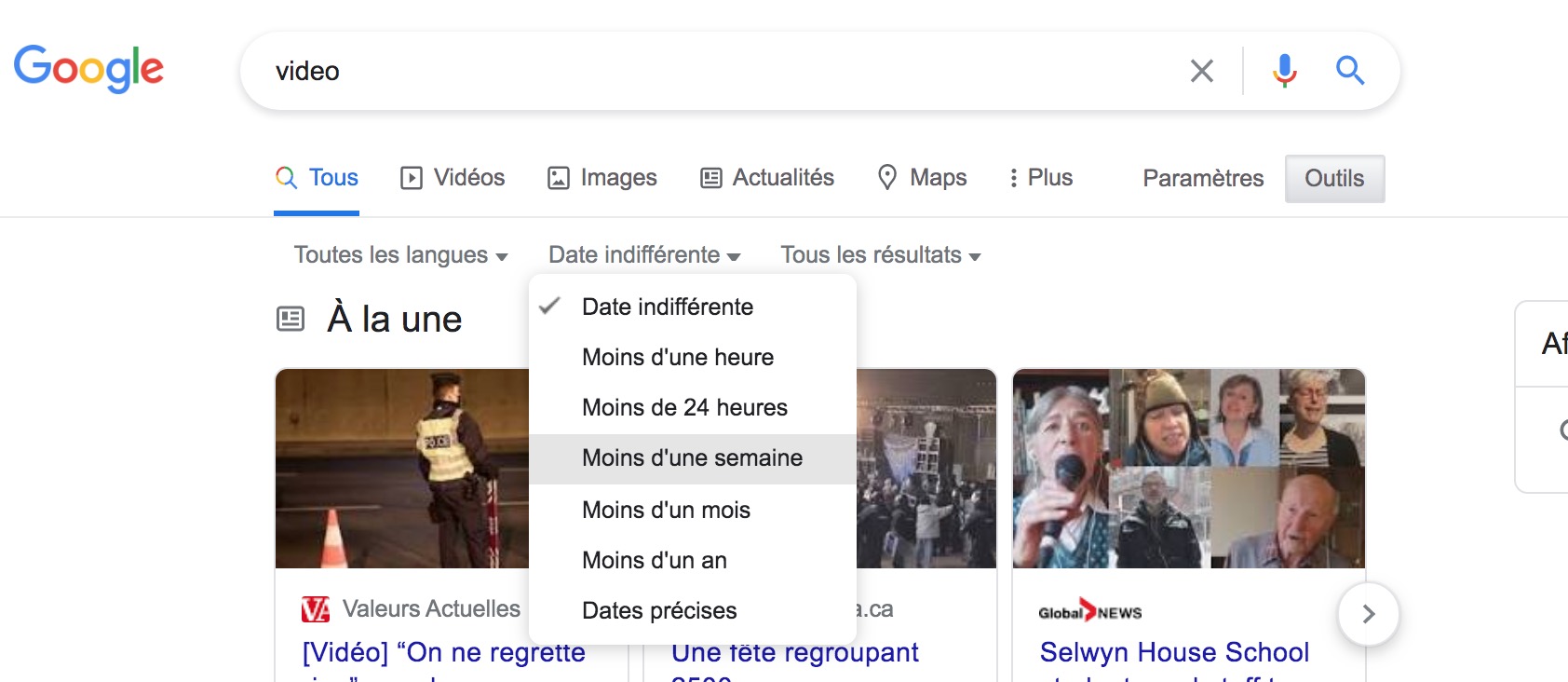Toggle the Outils button
Image resolution: width=1568 pixels, height=682 pixels.
tap(1334, 178)
